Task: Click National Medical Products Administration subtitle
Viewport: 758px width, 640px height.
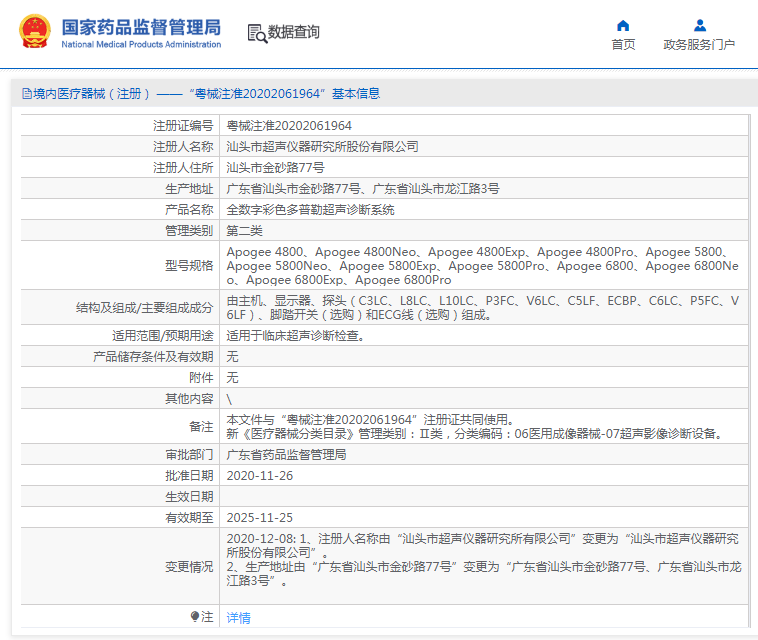Action: (141, 44)
